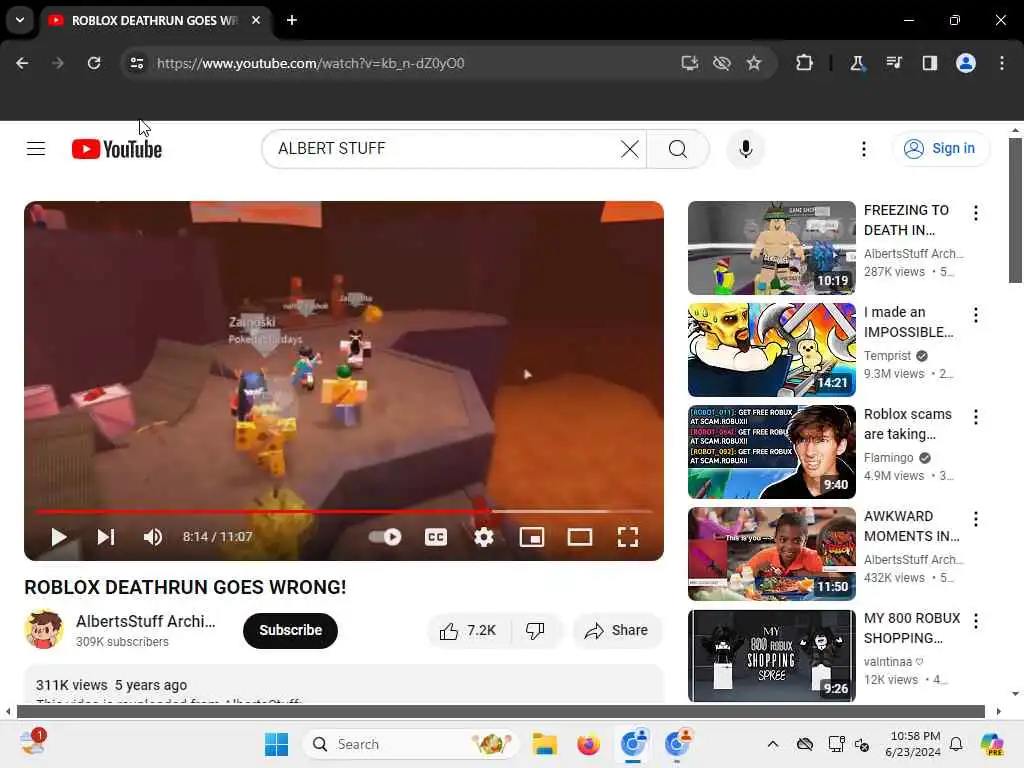Open Chrome three-dot menu
This screenshot has width=1024, height=768.
tap(1002, 63)
